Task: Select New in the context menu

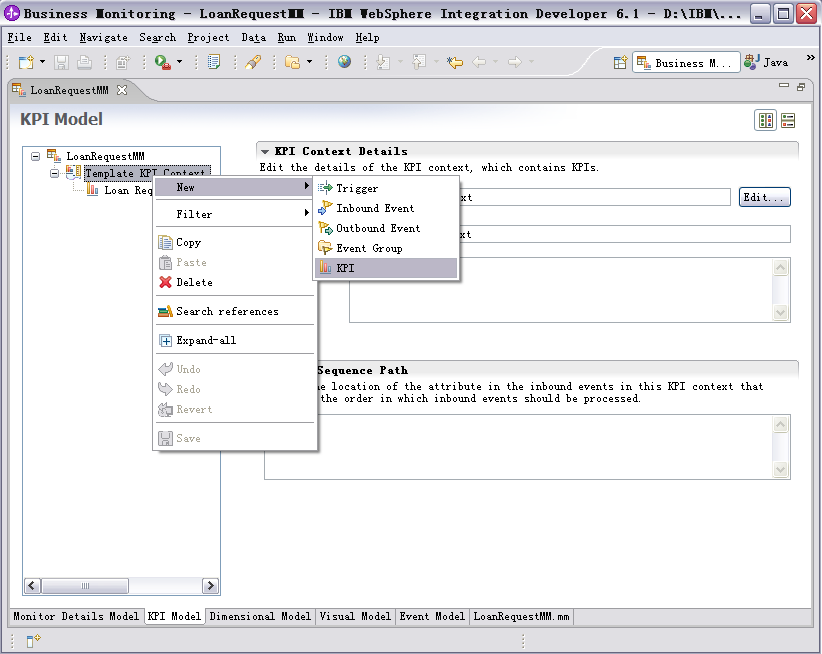Action: [233, 187]
